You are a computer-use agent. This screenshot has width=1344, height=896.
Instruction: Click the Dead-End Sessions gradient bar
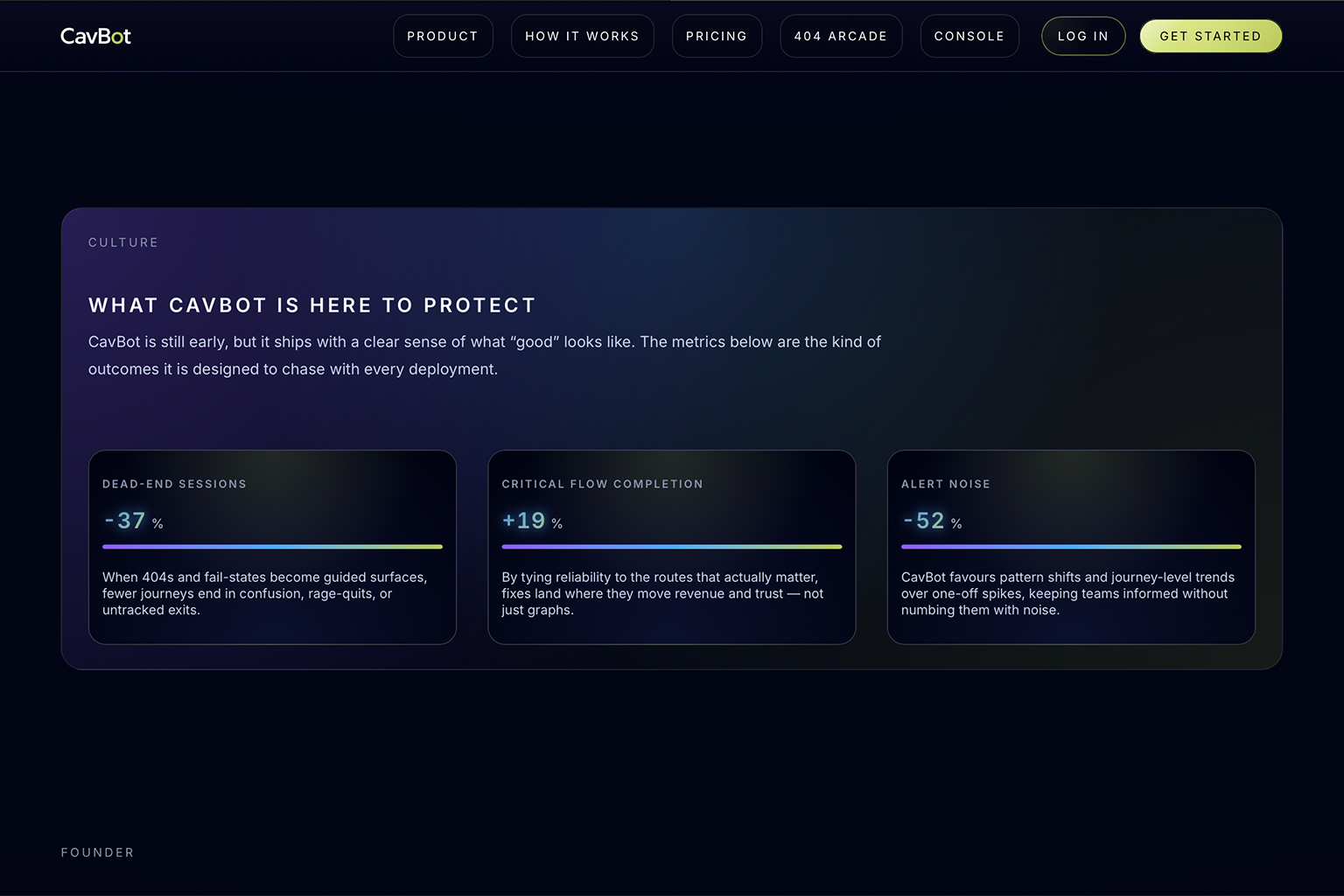272,547
